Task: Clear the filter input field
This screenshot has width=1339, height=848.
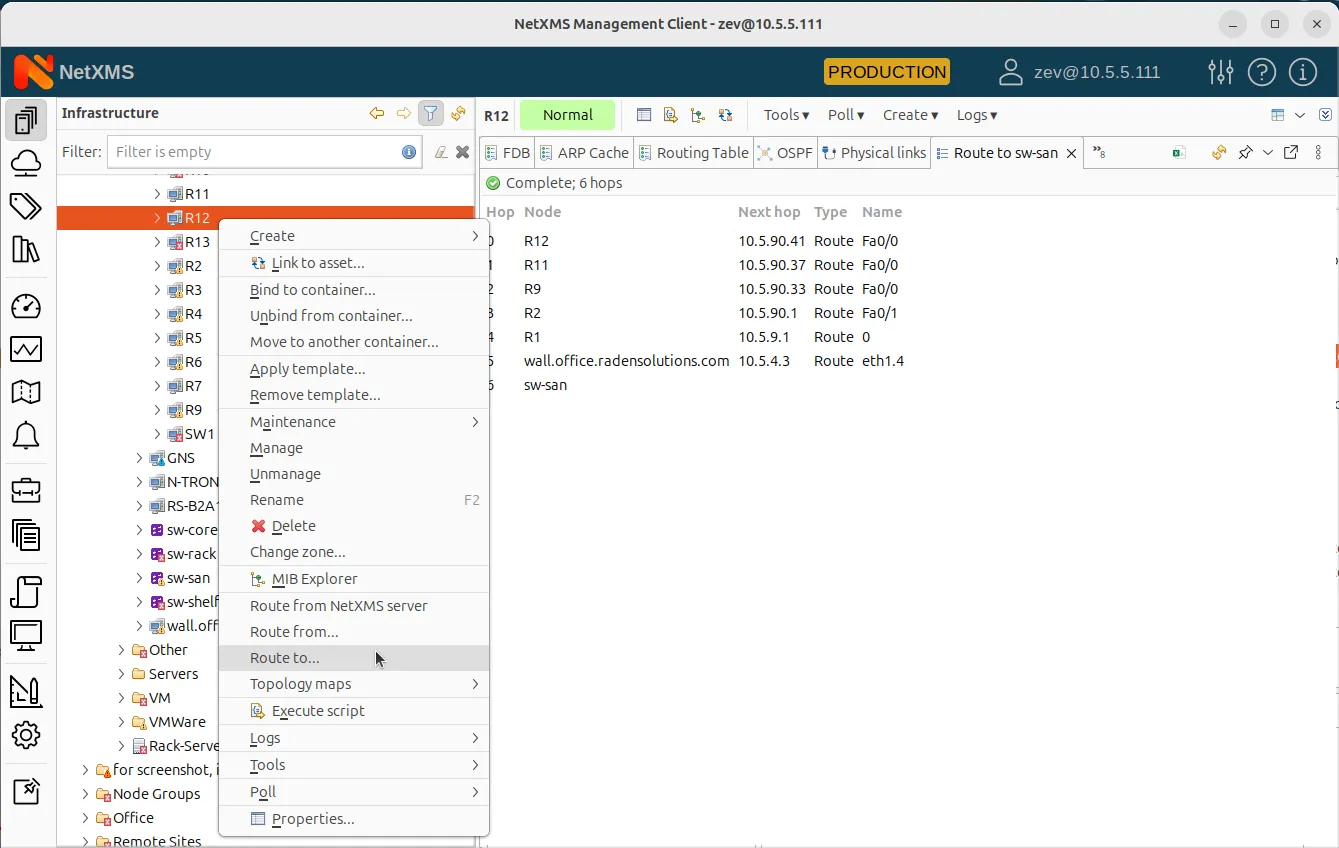Action: tap(461, 152)
